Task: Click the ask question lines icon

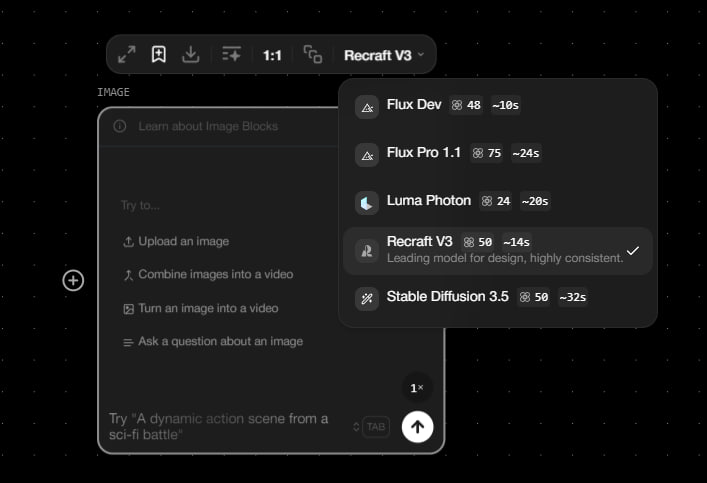Action: pyautogui.click(x=129, y=343)
